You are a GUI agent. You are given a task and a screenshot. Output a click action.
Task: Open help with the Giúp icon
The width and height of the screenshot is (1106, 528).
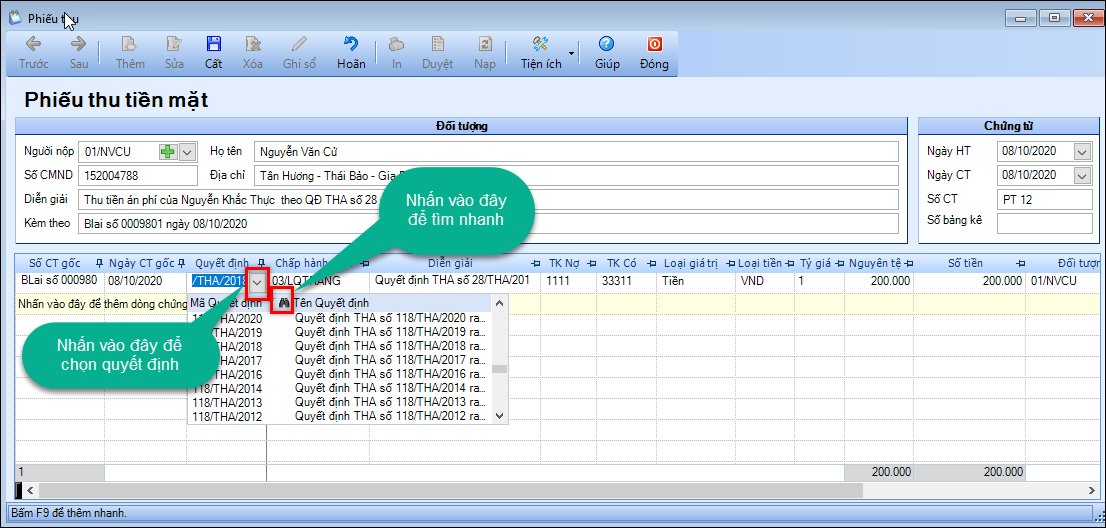tap(607, 54)
